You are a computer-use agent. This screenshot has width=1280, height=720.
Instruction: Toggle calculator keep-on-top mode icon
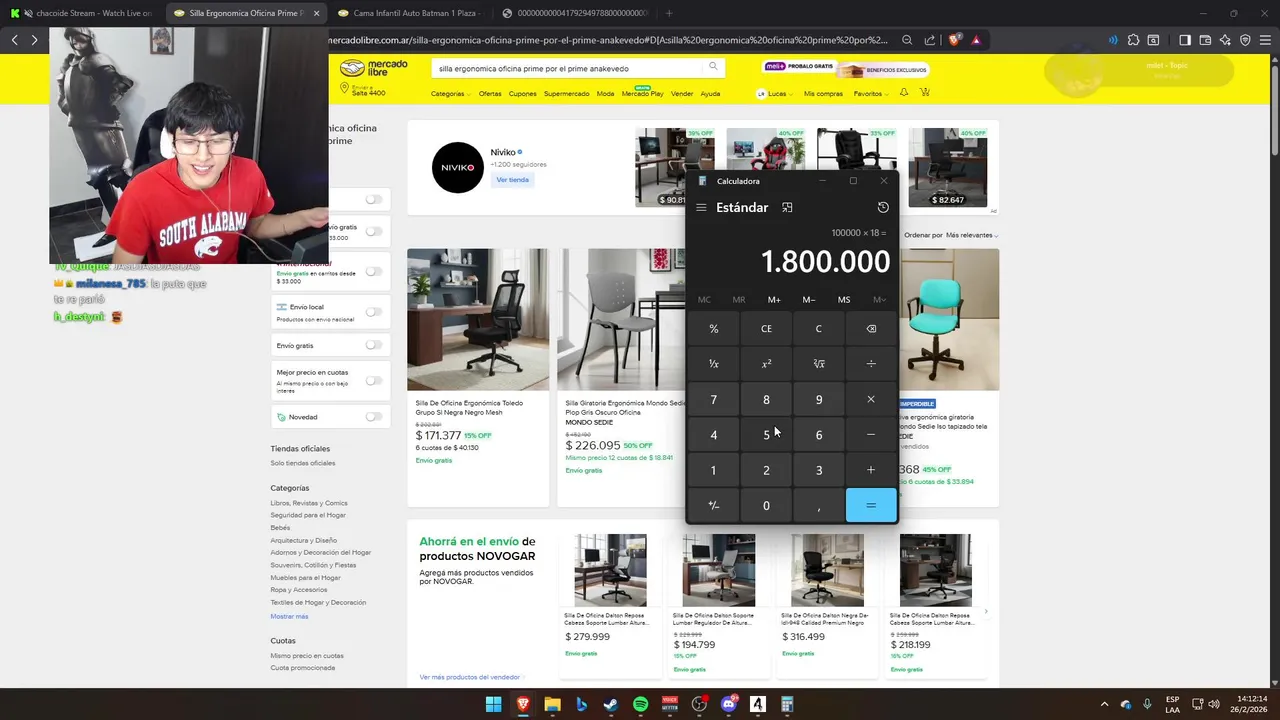point(787,208)
